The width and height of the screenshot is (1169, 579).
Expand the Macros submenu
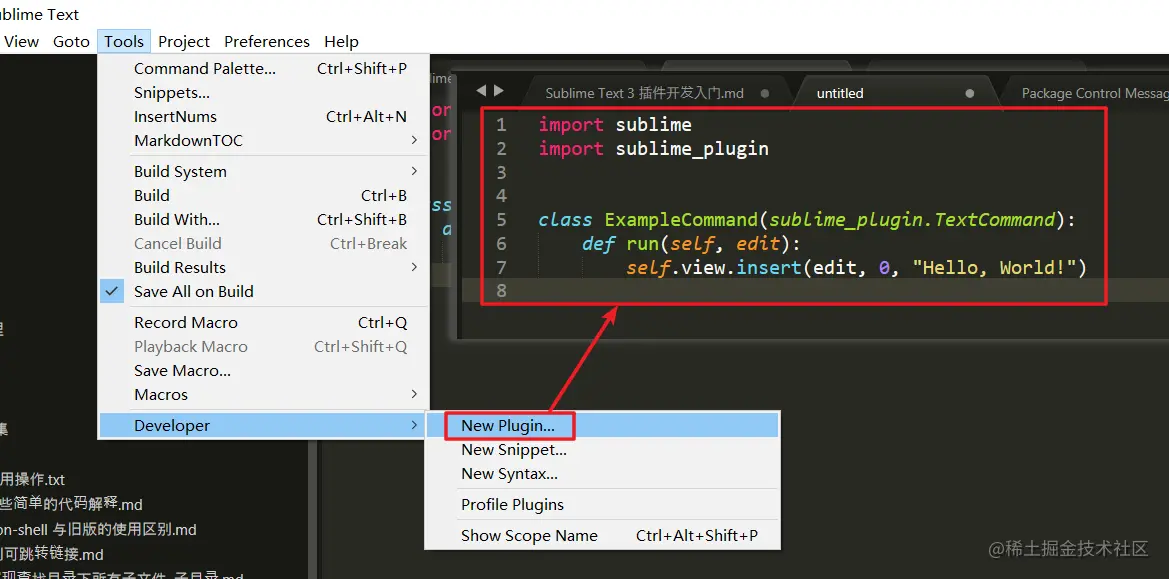(x=263, y=394)
